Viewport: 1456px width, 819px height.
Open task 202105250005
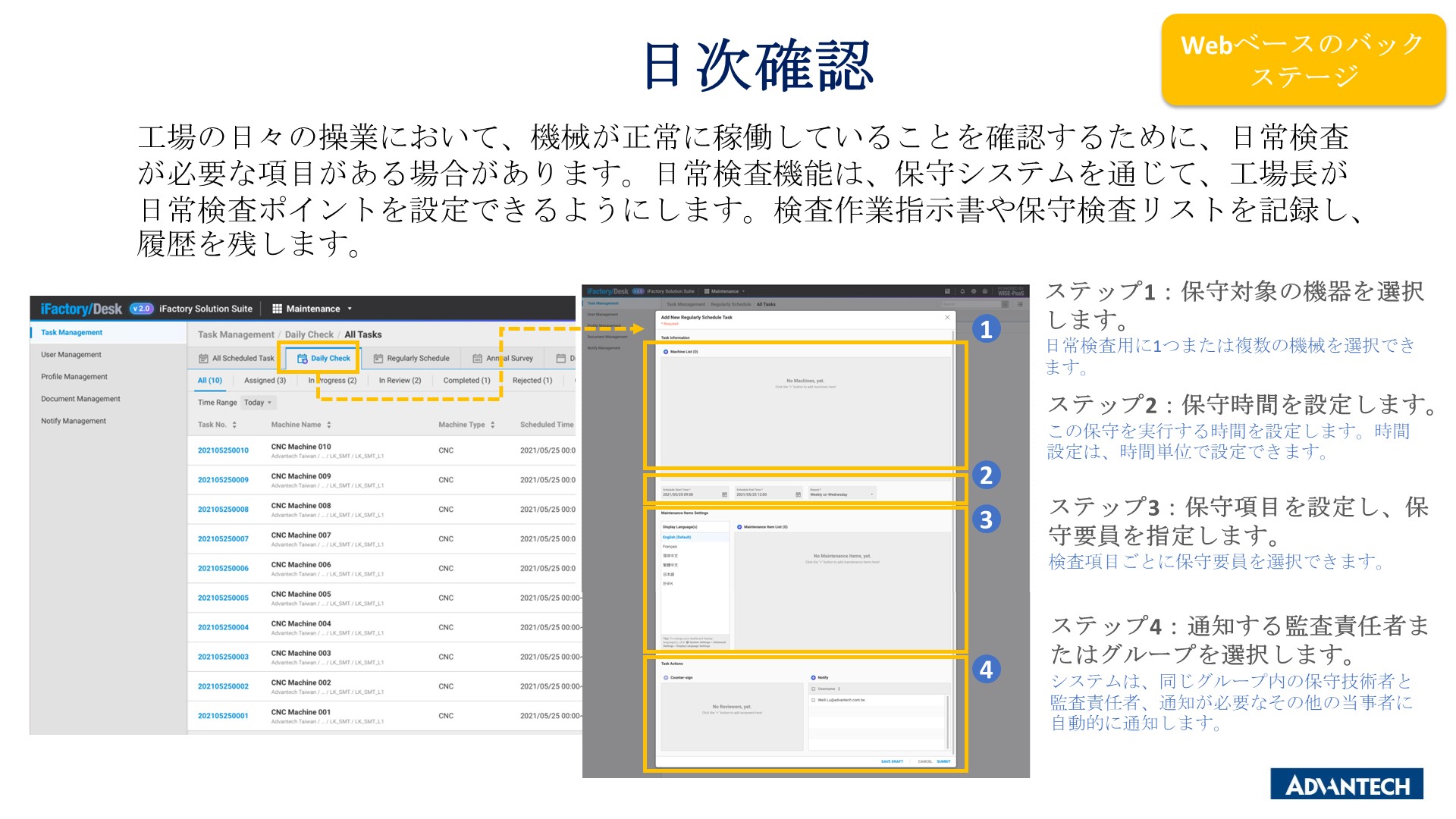pyautogui.click(x=223, y=598)
